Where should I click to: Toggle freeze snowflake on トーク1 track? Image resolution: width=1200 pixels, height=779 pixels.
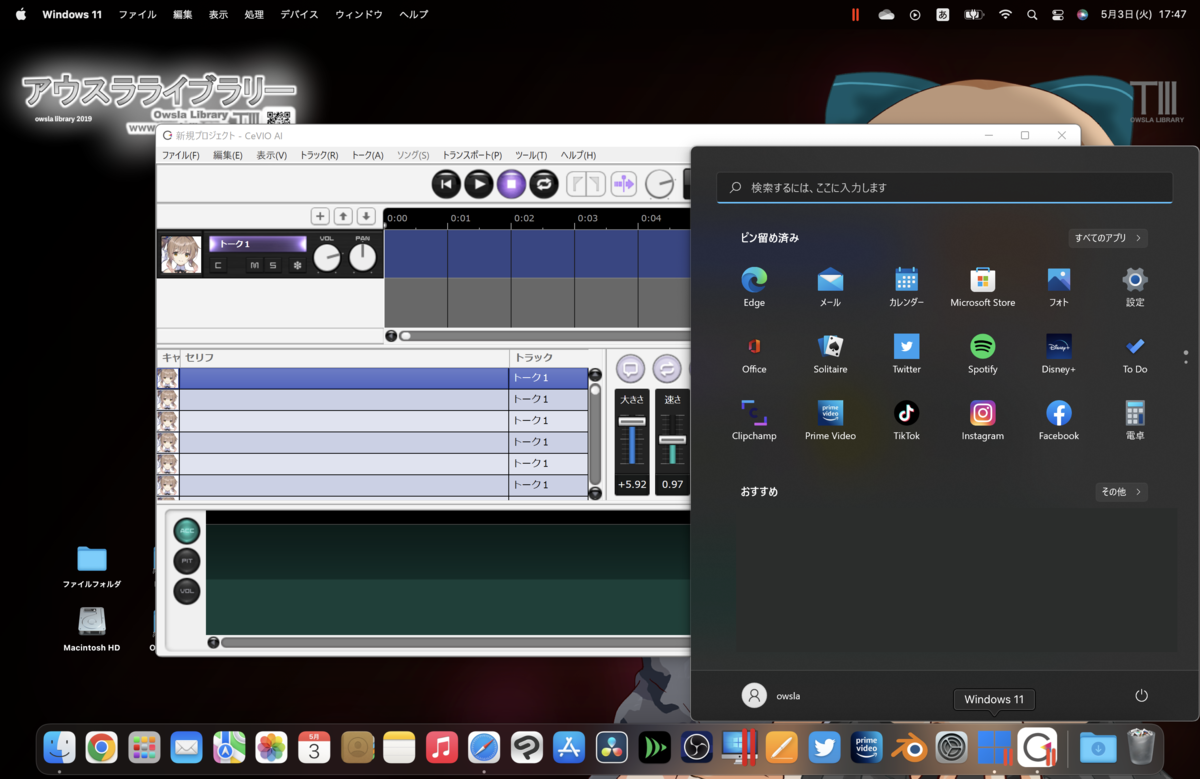point(297,265)
